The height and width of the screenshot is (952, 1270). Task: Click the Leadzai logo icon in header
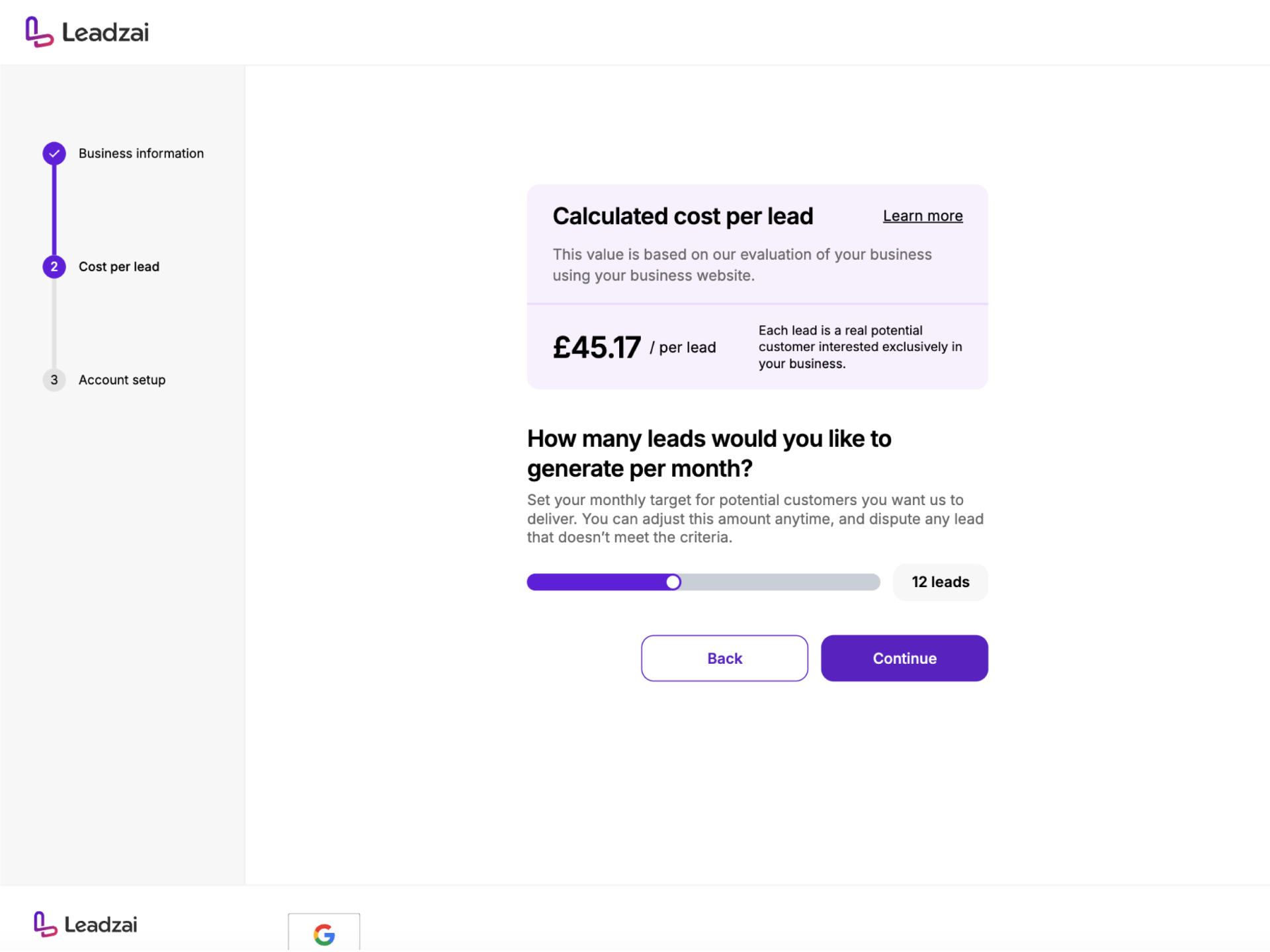click(39, 32)
